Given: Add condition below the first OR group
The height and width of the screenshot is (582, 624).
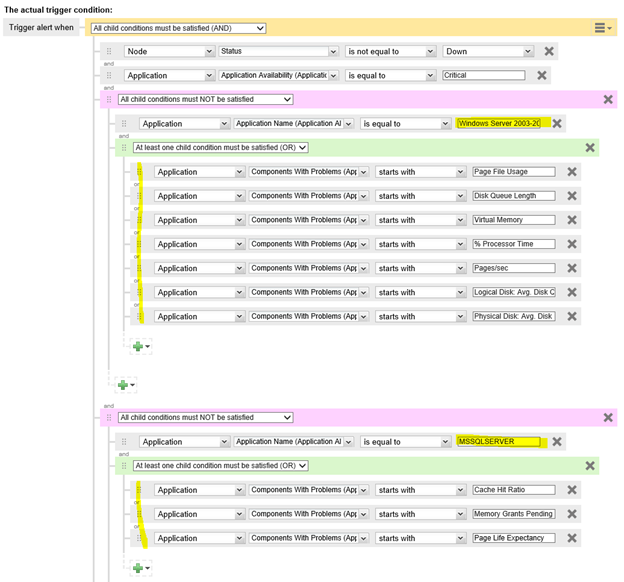Looking at the screenshot, I should coord(126,385).
